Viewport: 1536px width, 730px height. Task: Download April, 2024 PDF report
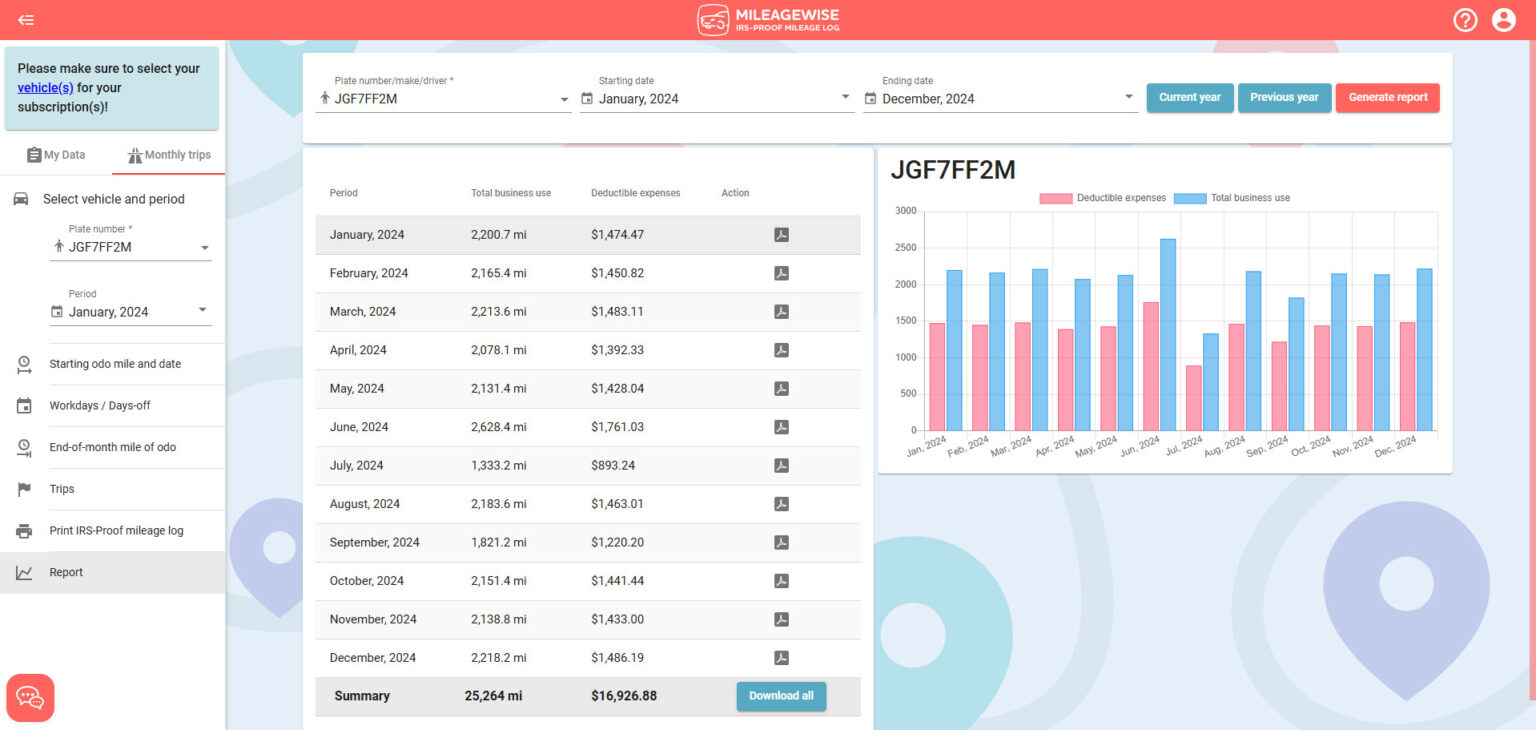pos(781,350)
